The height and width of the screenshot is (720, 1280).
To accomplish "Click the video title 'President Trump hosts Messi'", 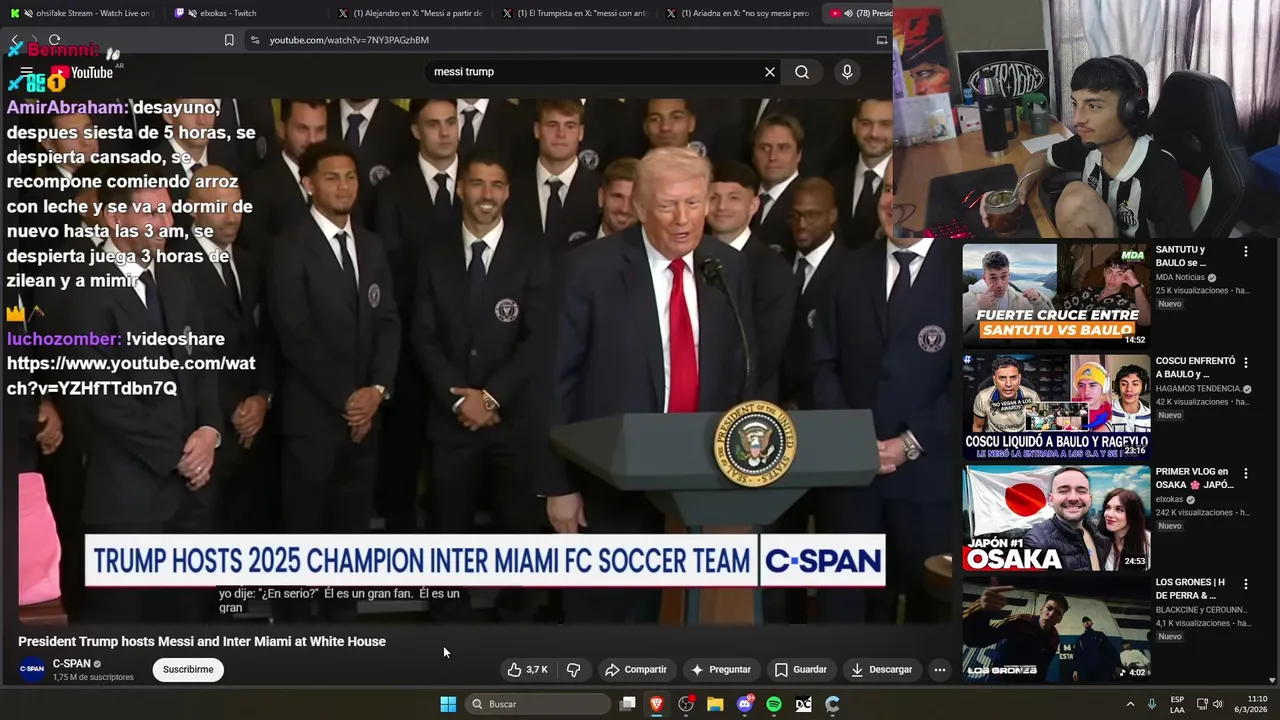I will 202,642.
